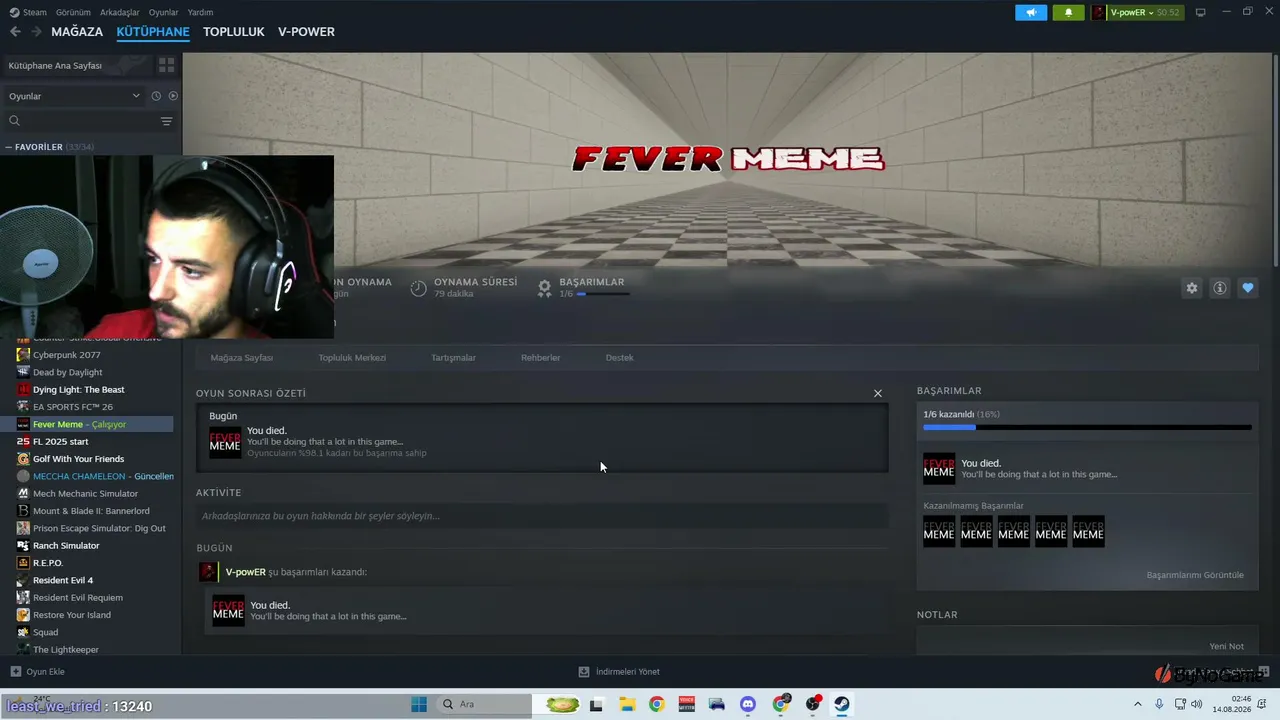The width and height of the screenshot is (1280, 720).
Task: Open Discord from the Windows taskbar
Action: point(747,704)
